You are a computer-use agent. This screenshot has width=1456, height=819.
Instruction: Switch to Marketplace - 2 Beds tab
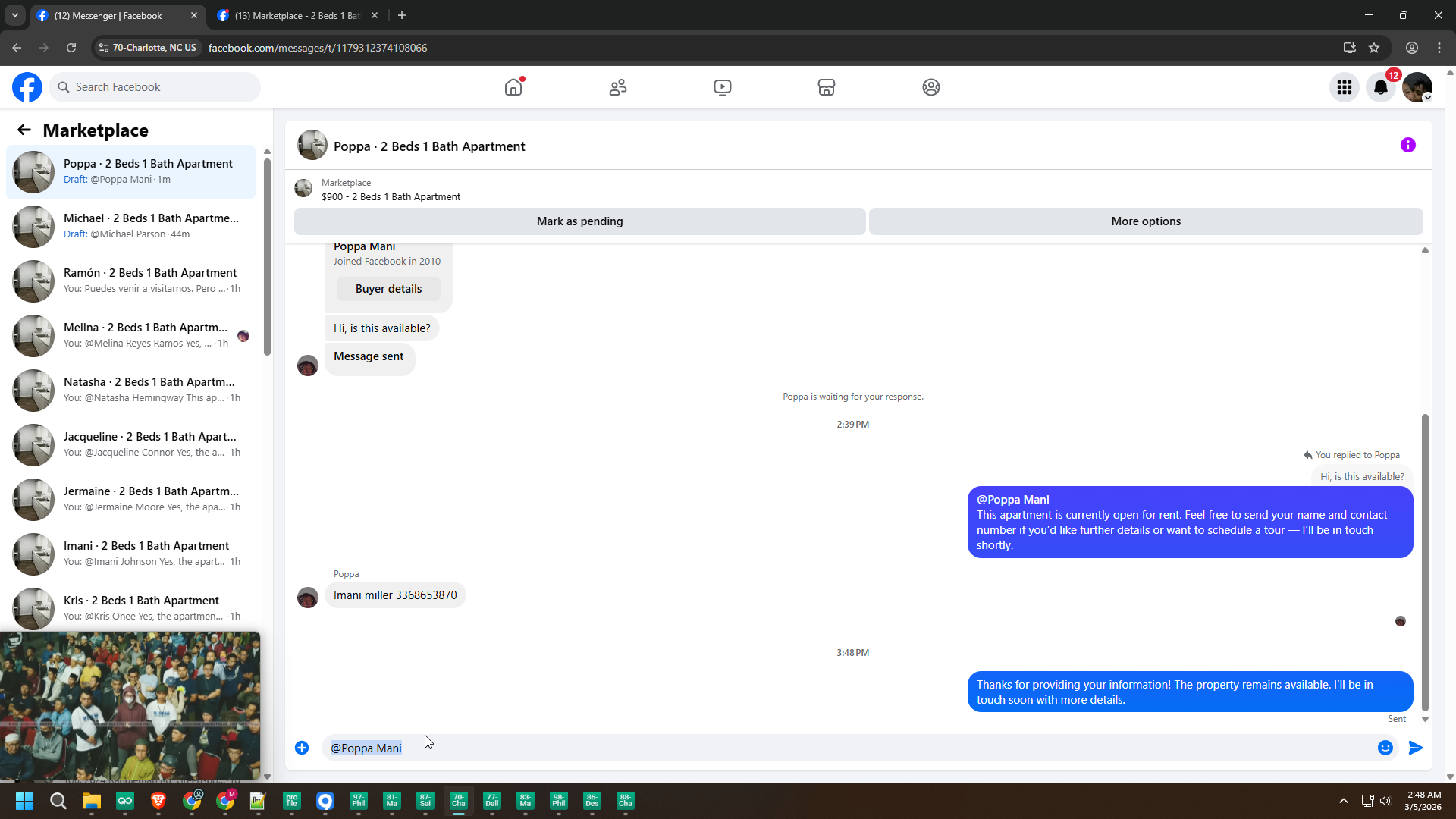[x=297, y=16]
